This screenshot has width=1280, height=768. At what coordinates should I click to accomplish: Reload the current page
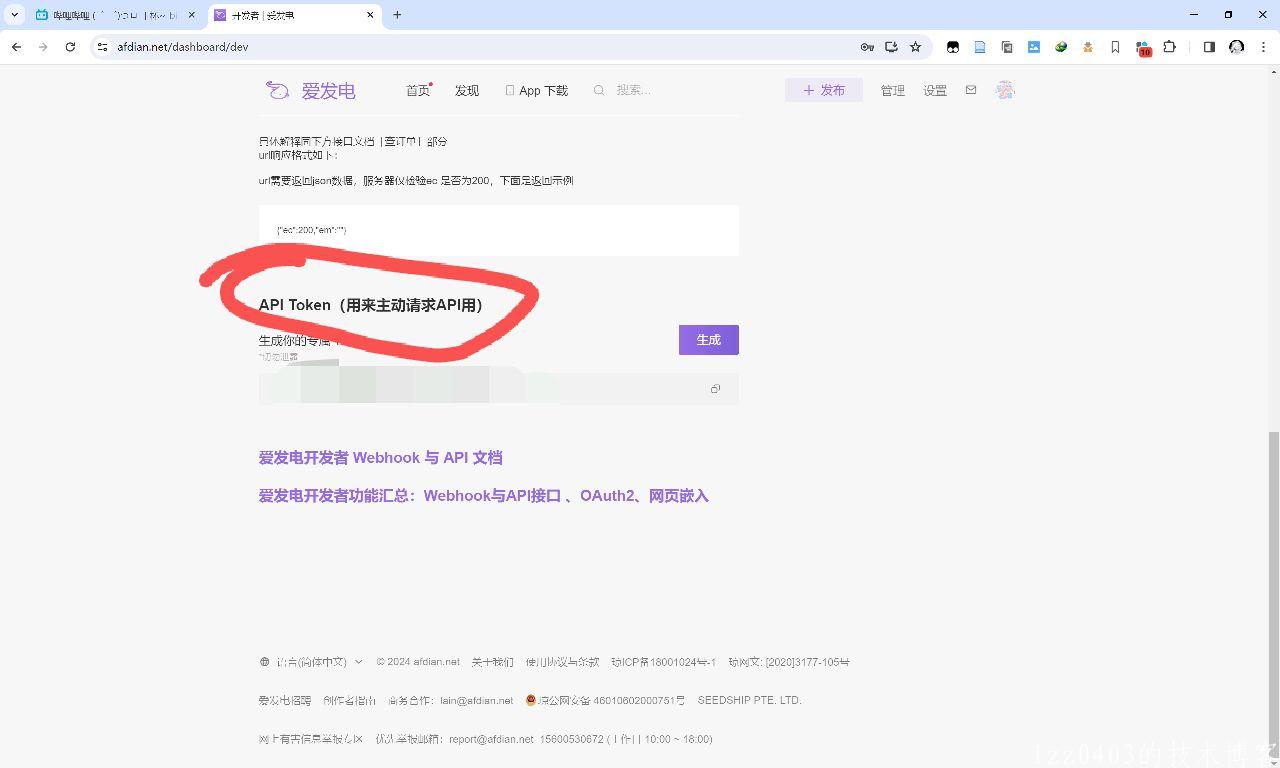pyautogui.click(x=70, y=47)
